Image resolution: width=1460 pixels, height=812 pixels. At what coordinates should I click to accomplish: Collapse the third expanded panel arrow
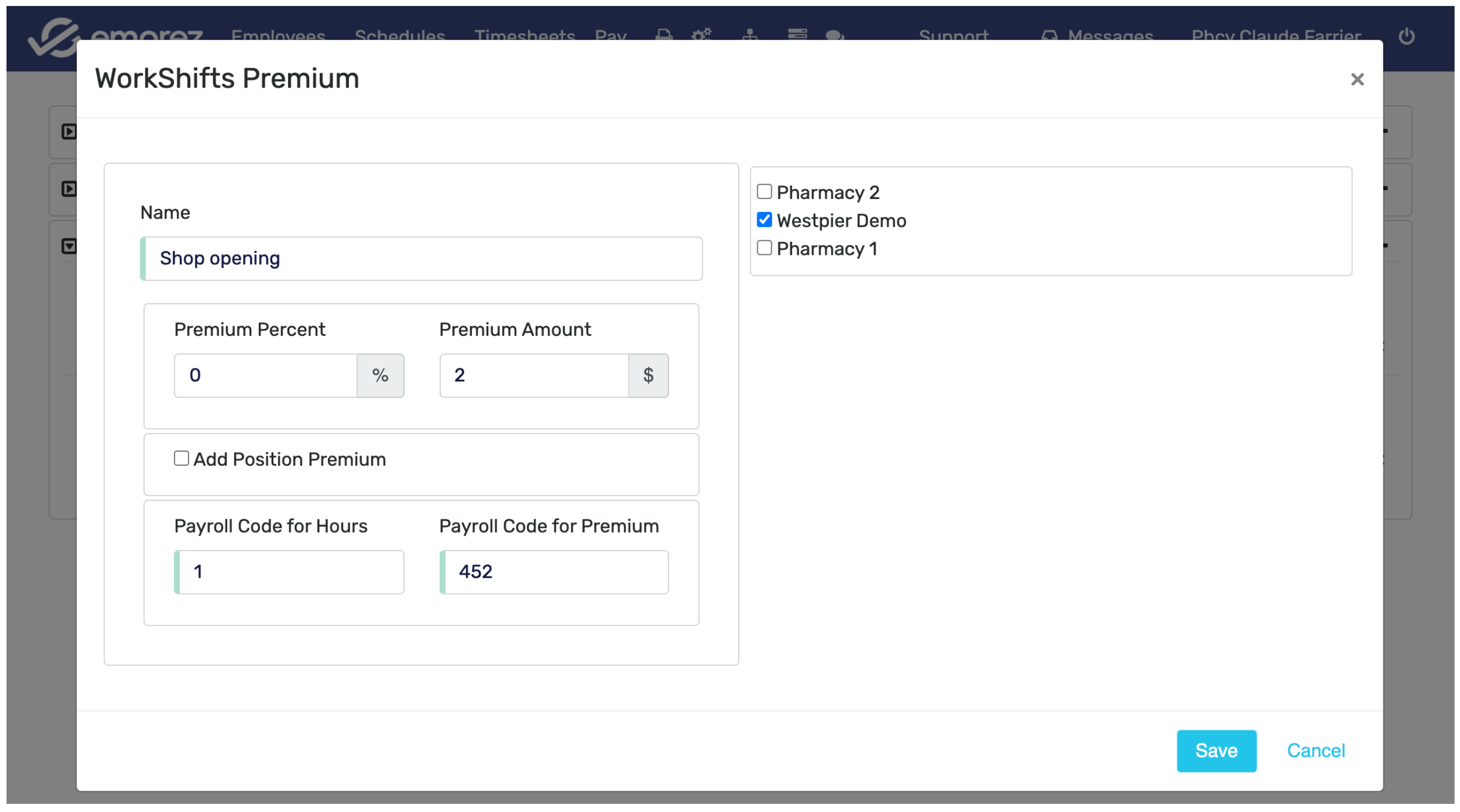[68, 246]
